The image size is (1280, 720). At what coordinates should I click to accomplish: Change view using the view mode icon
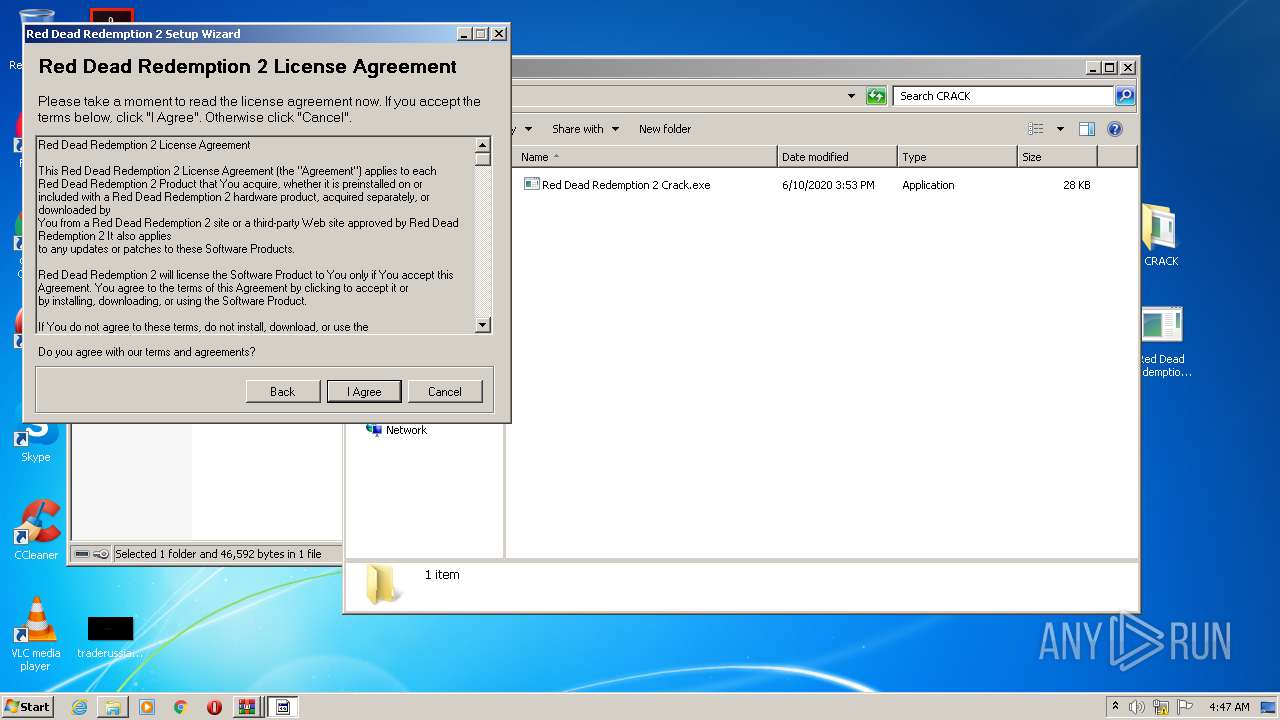[x=1036, y=129]
